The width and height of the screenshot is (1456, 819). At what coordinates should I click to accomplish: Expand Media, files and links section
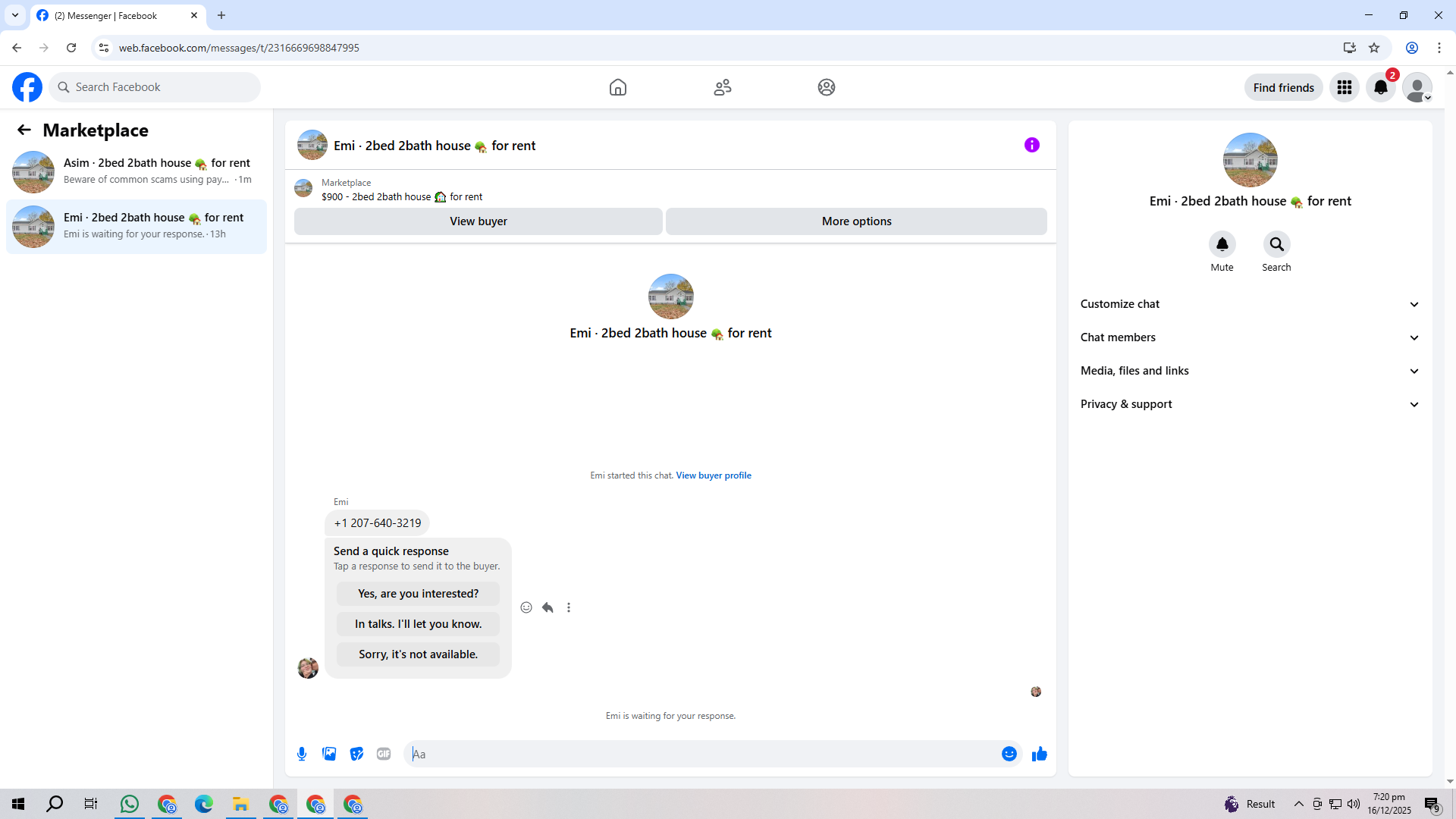point(1250,371)
